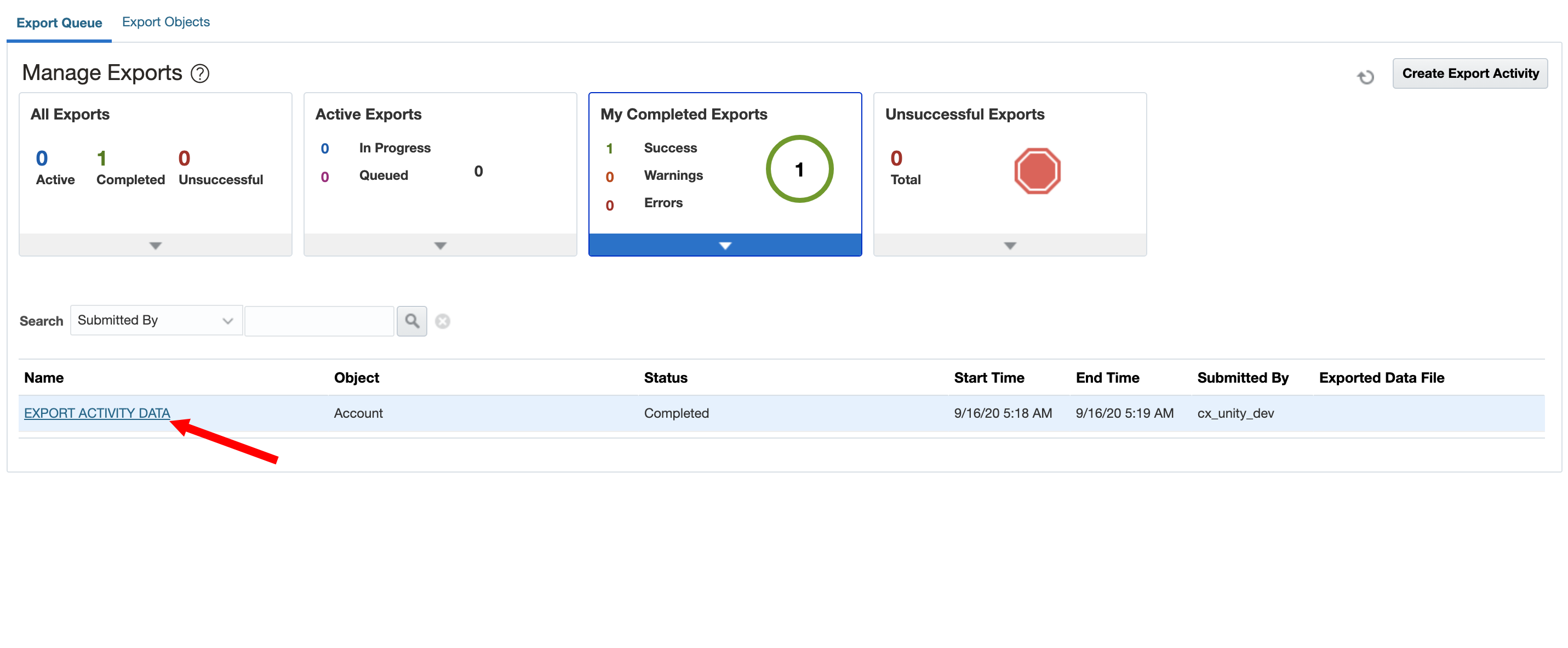This screenshot has height=648, width=1568.
Task: Collapse the My Completed Exports arrow
Action: tap(725, 246)
